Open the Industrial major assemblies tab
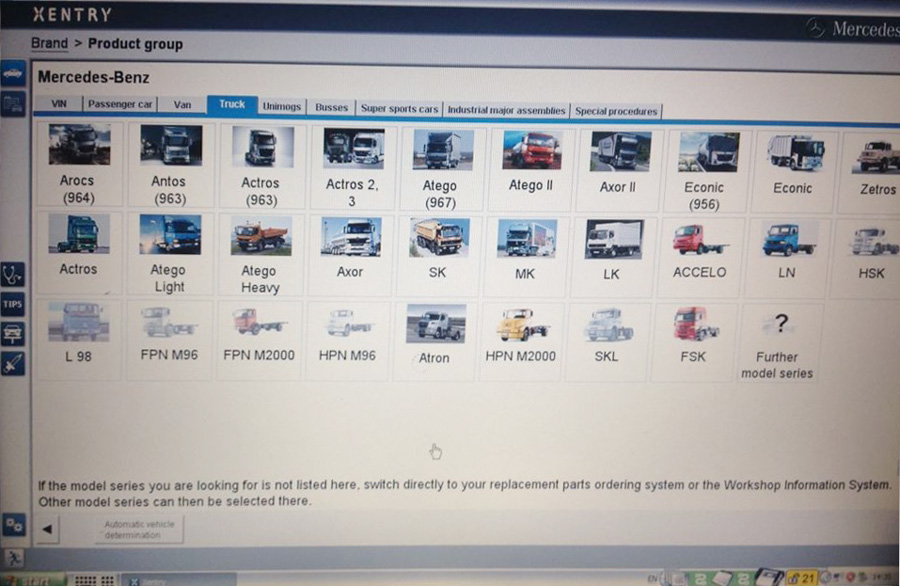Image resolution: width=900 pixels, height=586 pixels. pos(506,110)
